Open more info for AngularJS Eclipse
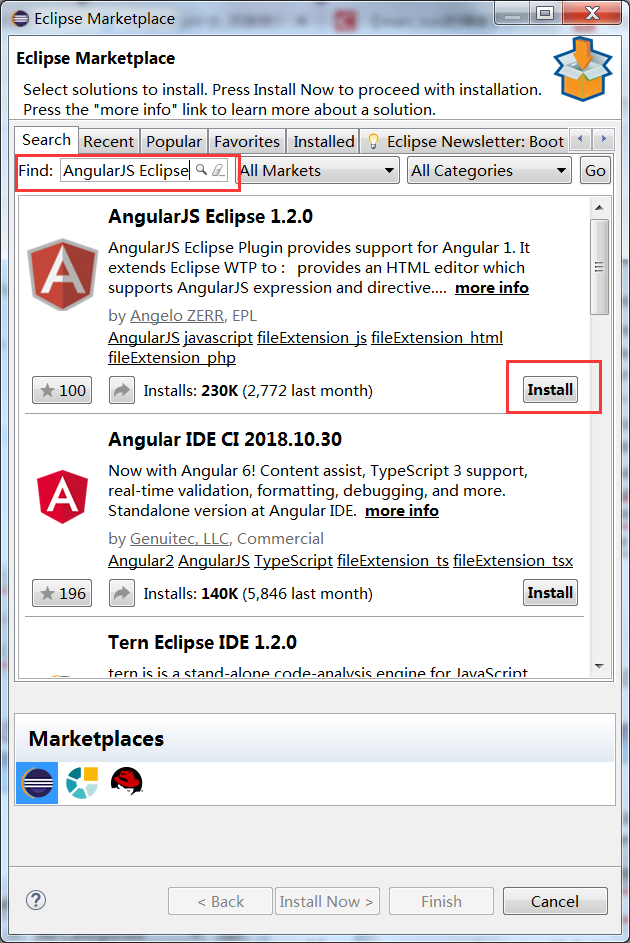 (492, 288)
